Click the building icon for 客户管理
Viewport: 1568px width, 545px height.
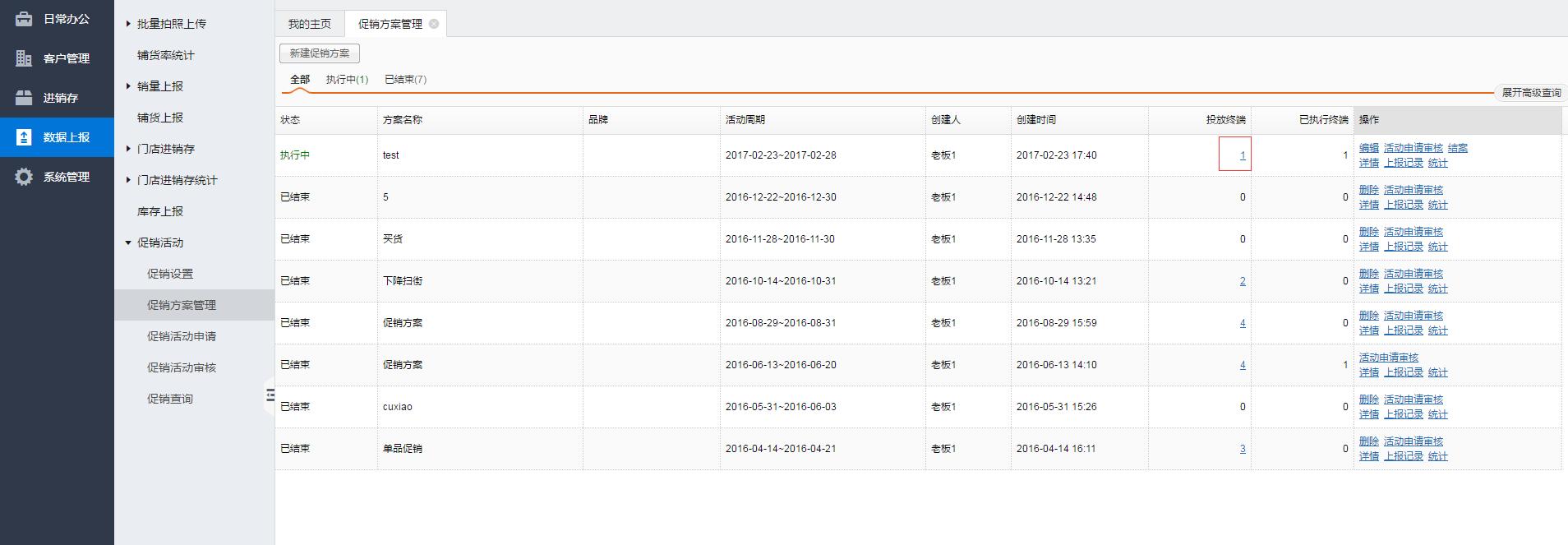pos(24,58)
